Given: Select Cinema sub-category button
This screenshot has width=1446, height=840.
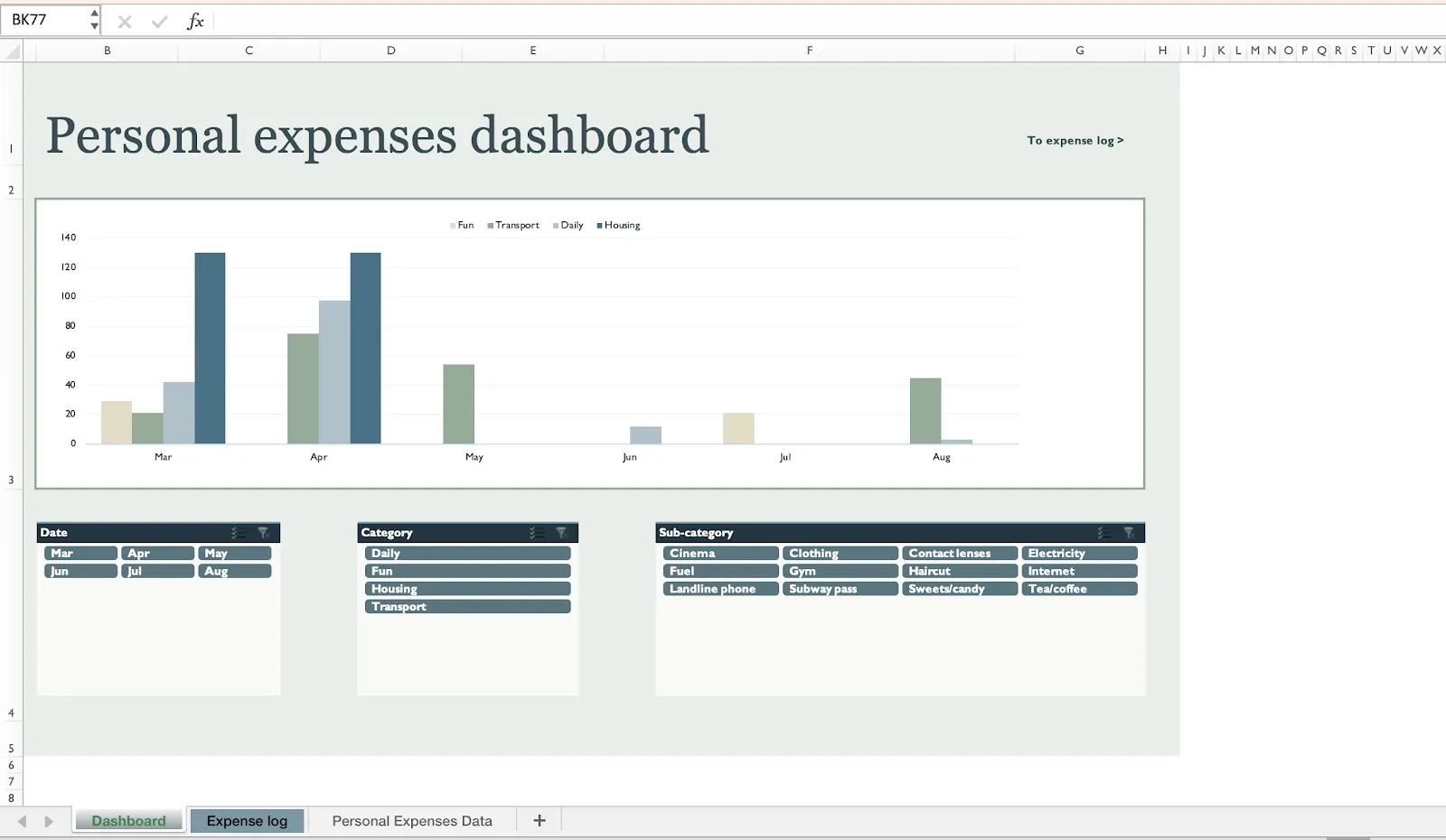Looking at the screenshot, I should 721,553.
